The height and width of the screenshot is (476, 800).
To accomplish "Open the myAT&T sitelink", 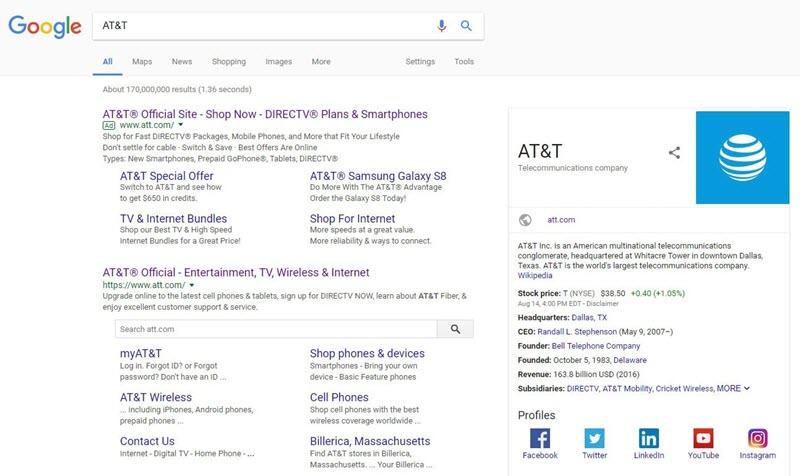I will pyautogui.click(x=141, y=353).
